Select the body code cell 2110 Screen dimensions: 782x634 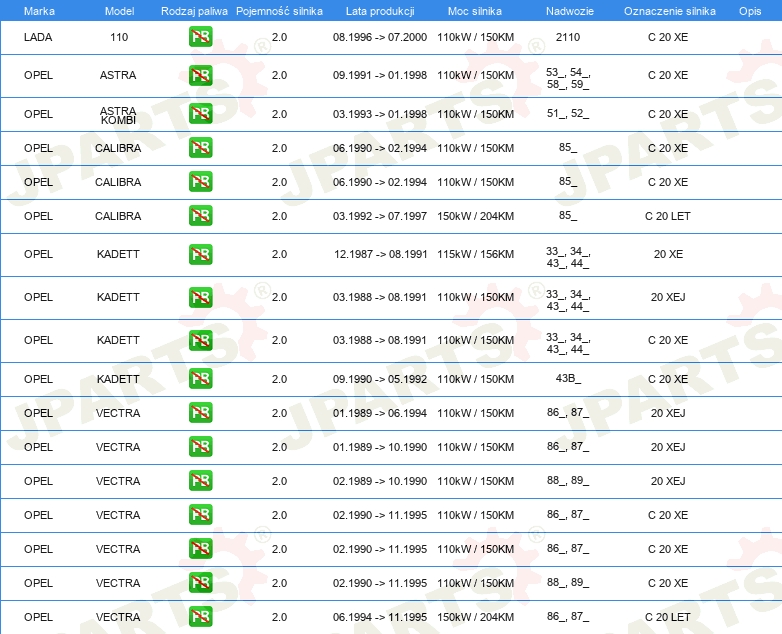pyautogui.click(x=568, y=37)
